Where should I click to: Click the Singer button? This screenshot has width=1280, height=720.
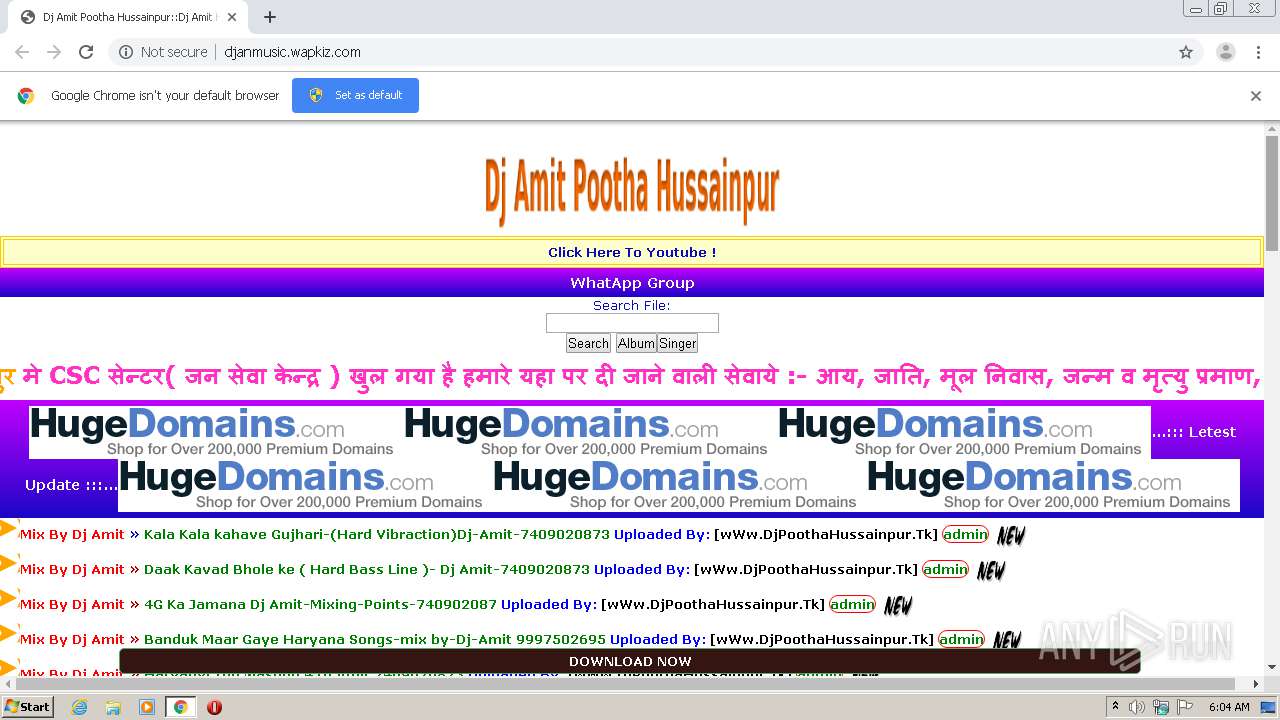point(677,343)
